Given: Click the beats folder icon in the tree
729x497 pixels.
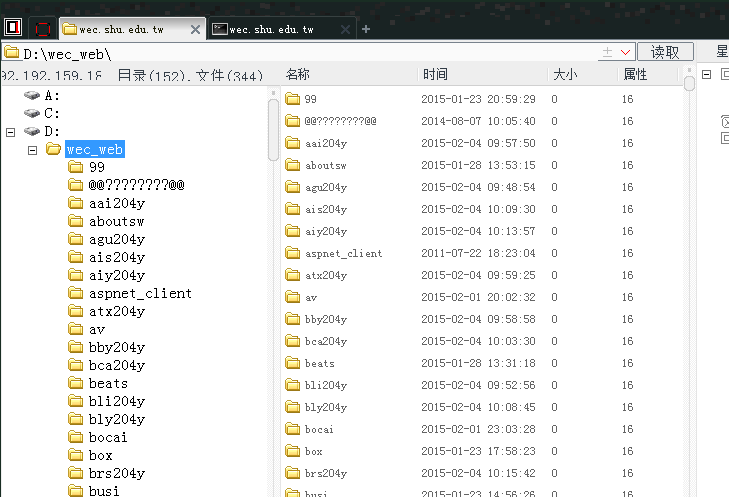Looking at the screenshot, I should coord(75,383).
